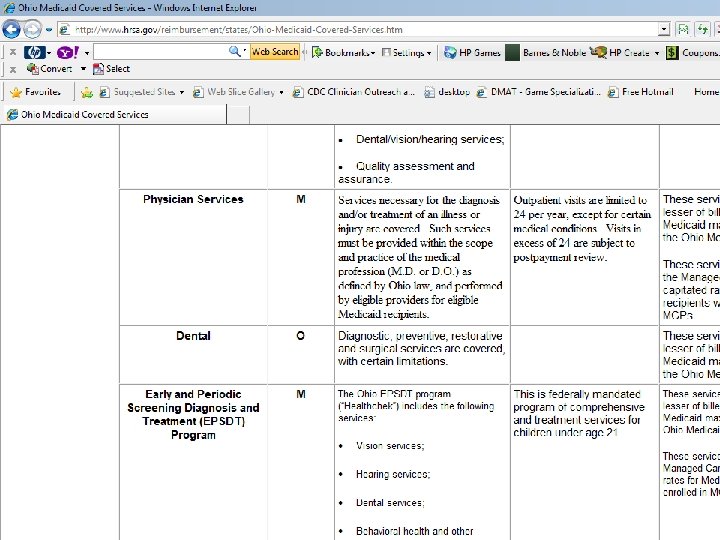Screen dimensions: 720x540
Task: Click the search magnifier icon
Action: coord(234,51)
